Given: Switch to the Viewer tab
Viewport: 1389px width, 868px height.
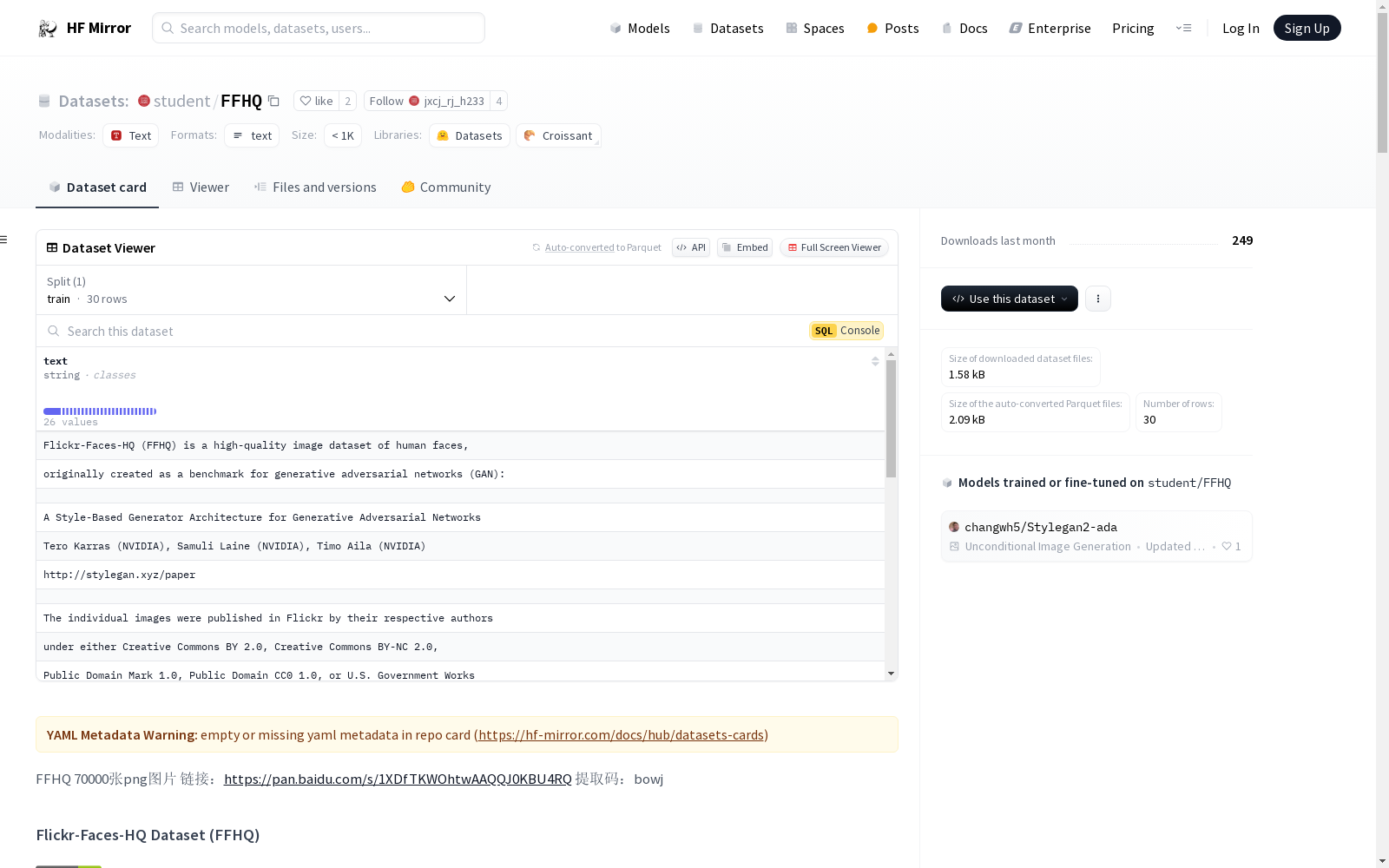Looking at the screenshot, I should click(201, 187).
